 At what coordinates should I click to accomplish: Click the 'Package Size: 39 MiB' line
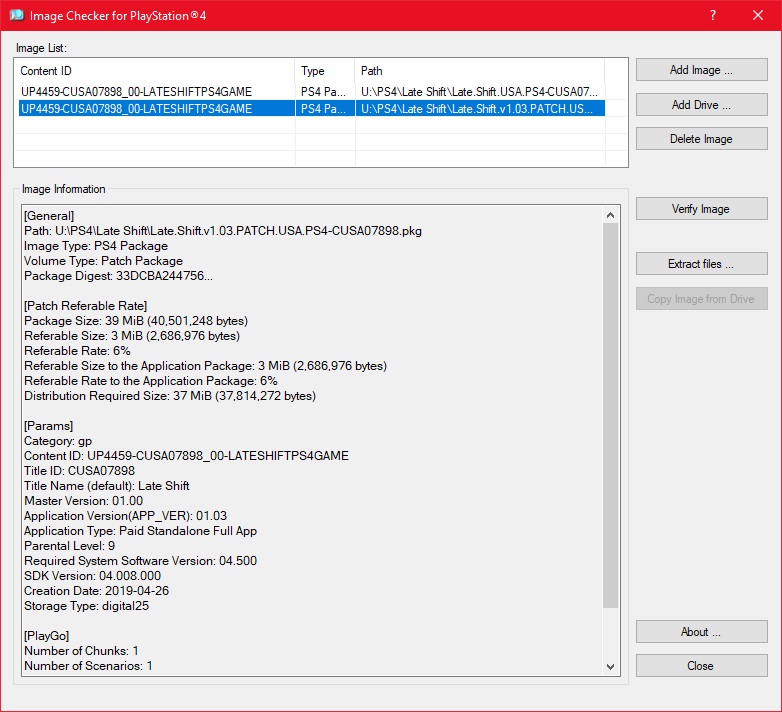[136, 321]
